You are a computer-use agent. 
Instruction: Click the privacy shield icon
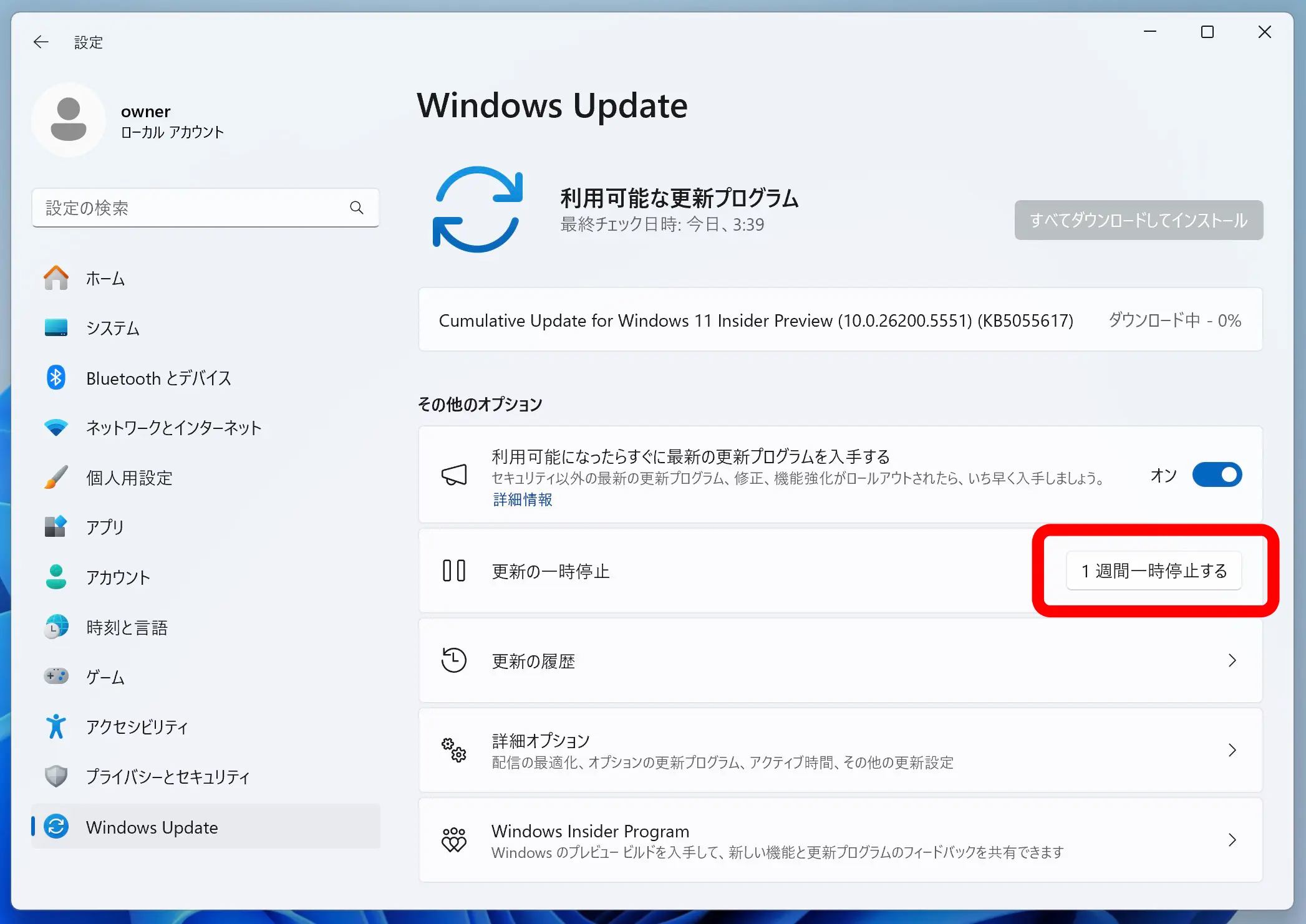tap(56, 776)
